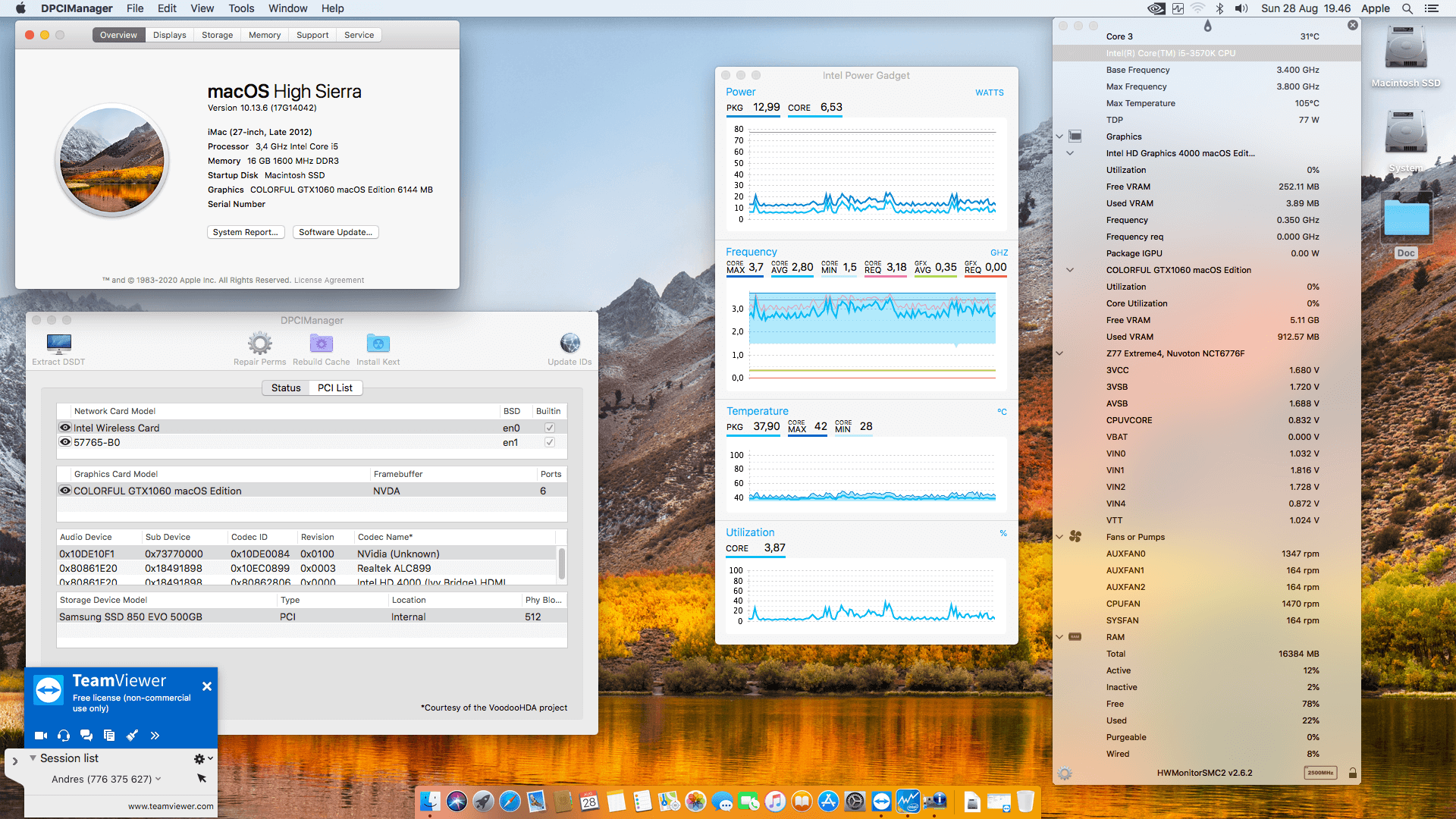Click the Update IDs globe icon
The height and width of the screenshot is (819, 1456).
[570, 344]
